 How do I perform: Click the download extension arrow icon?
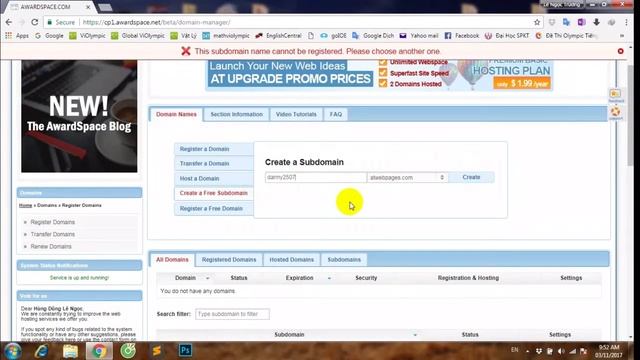pos(596,22)
